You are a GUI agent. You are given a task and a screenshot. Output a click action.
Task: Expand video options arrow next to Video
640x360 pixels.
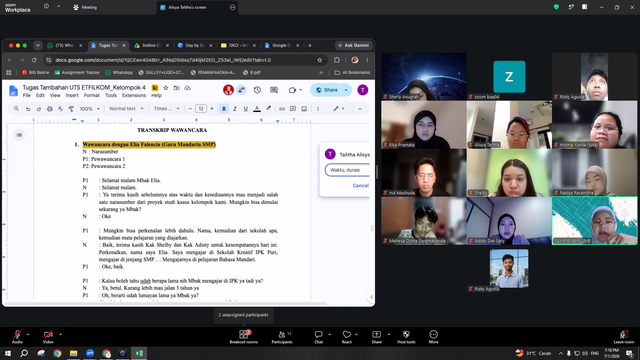point(60,334)
